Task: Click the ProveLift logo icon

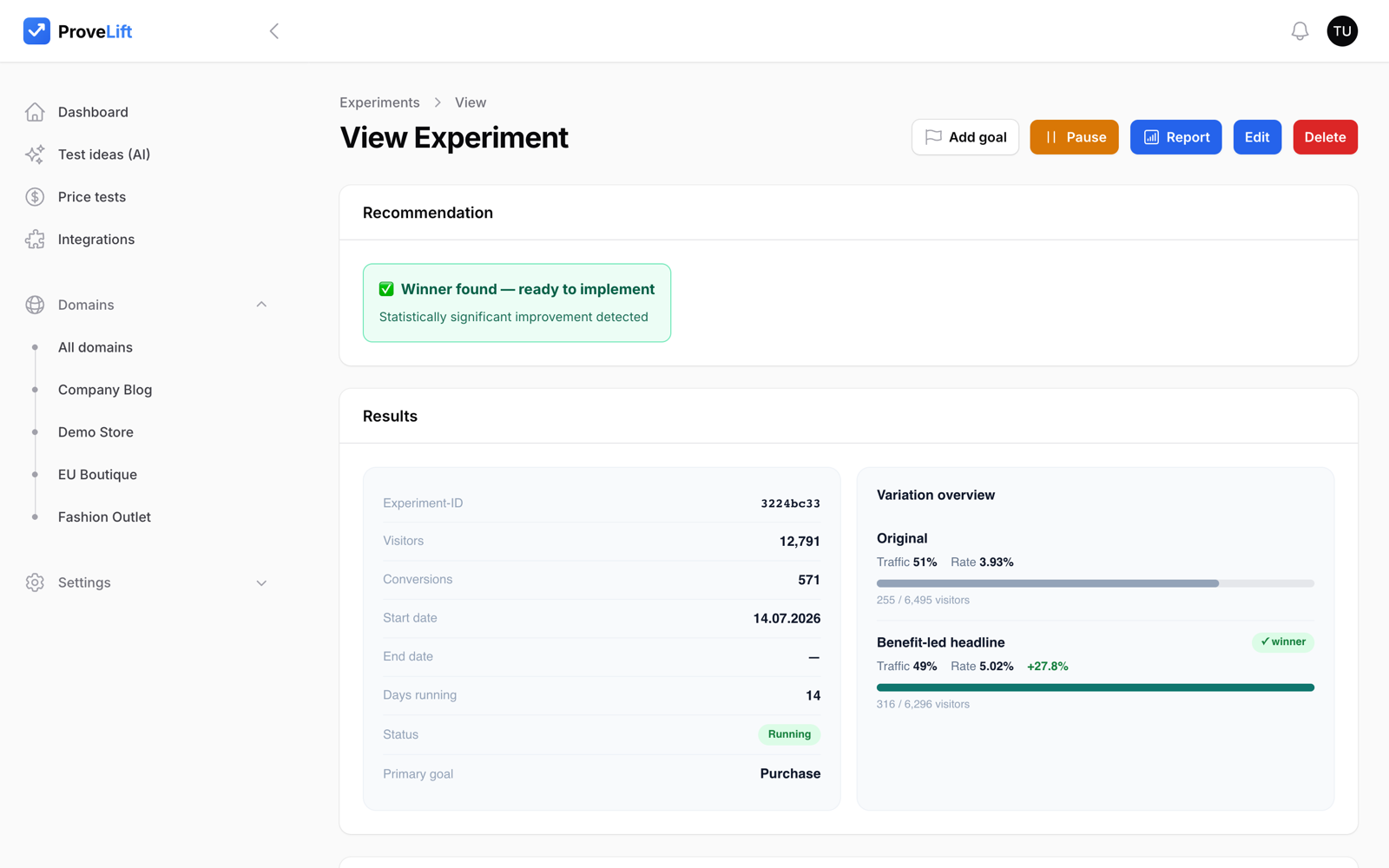Action: coord(36,31)
